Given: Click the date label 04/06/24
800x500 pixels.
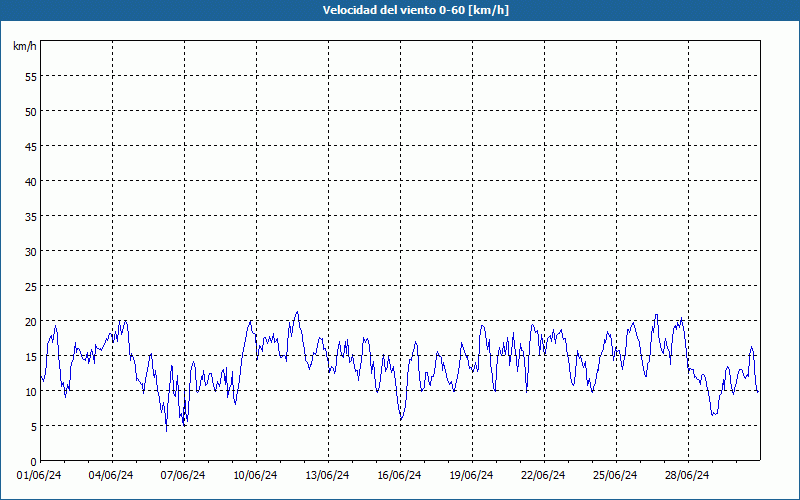Looking at the screenshot, I should tap(111, 475).
